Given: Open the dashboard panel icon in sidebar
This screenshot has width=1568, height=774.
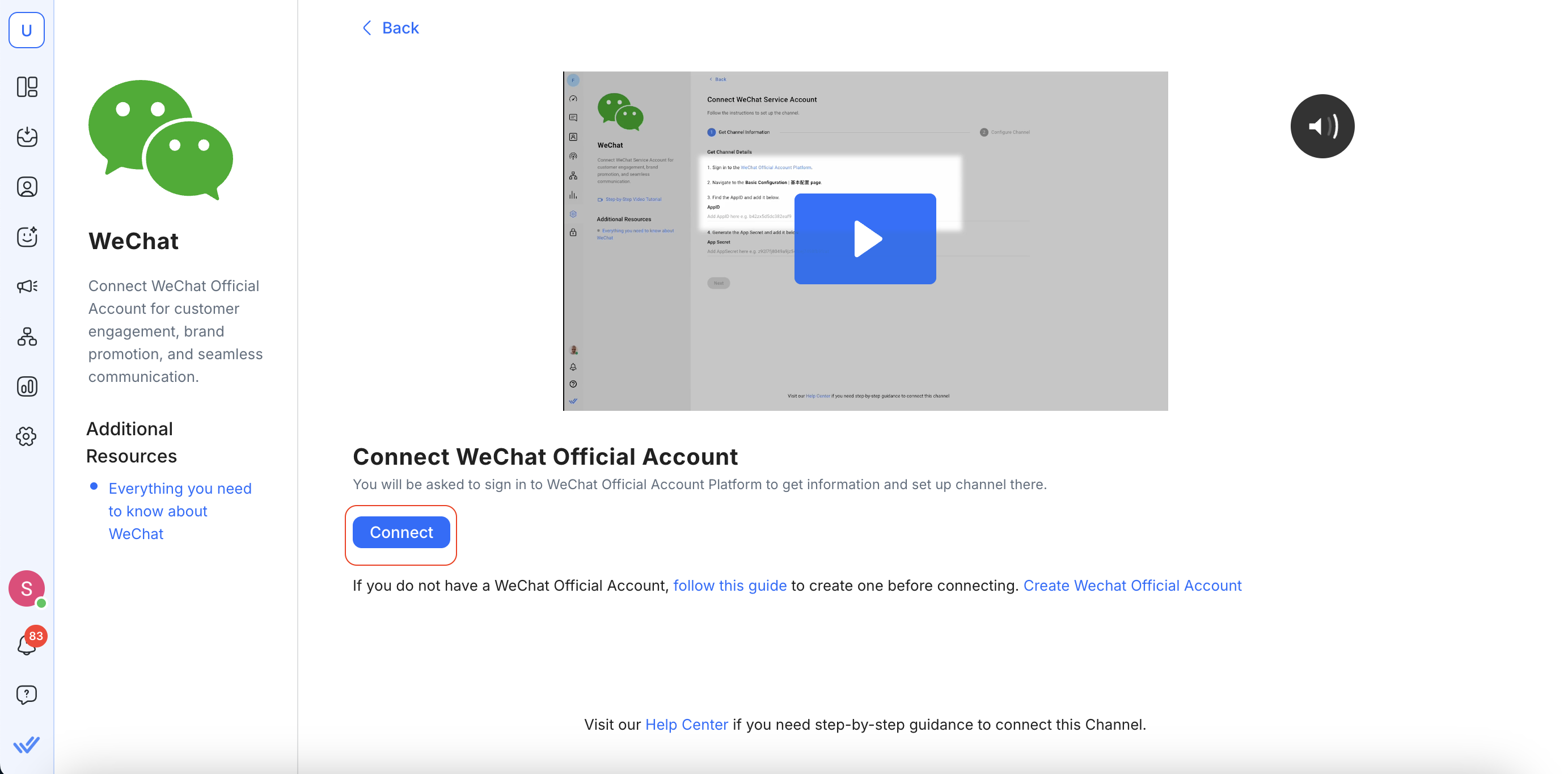Looking at the screenshot, I should point(27,87).
